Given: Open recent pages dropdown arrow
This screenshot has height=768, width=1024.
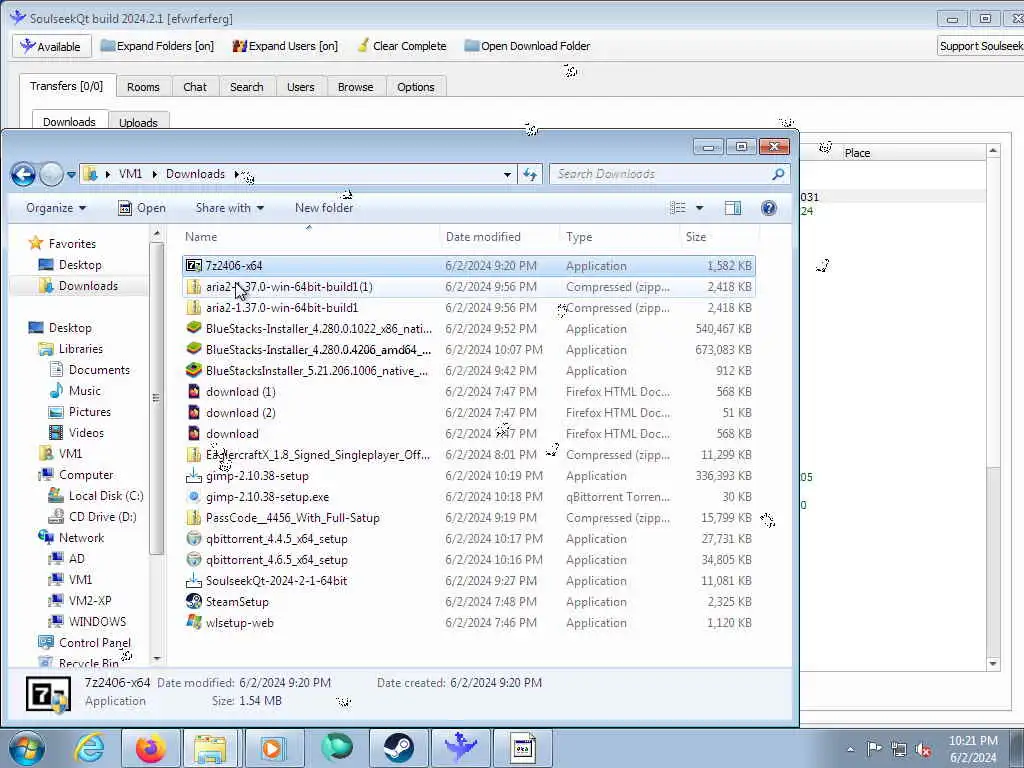Looking at the screenshot, I should pyautogui.click(x=71, y=174).
